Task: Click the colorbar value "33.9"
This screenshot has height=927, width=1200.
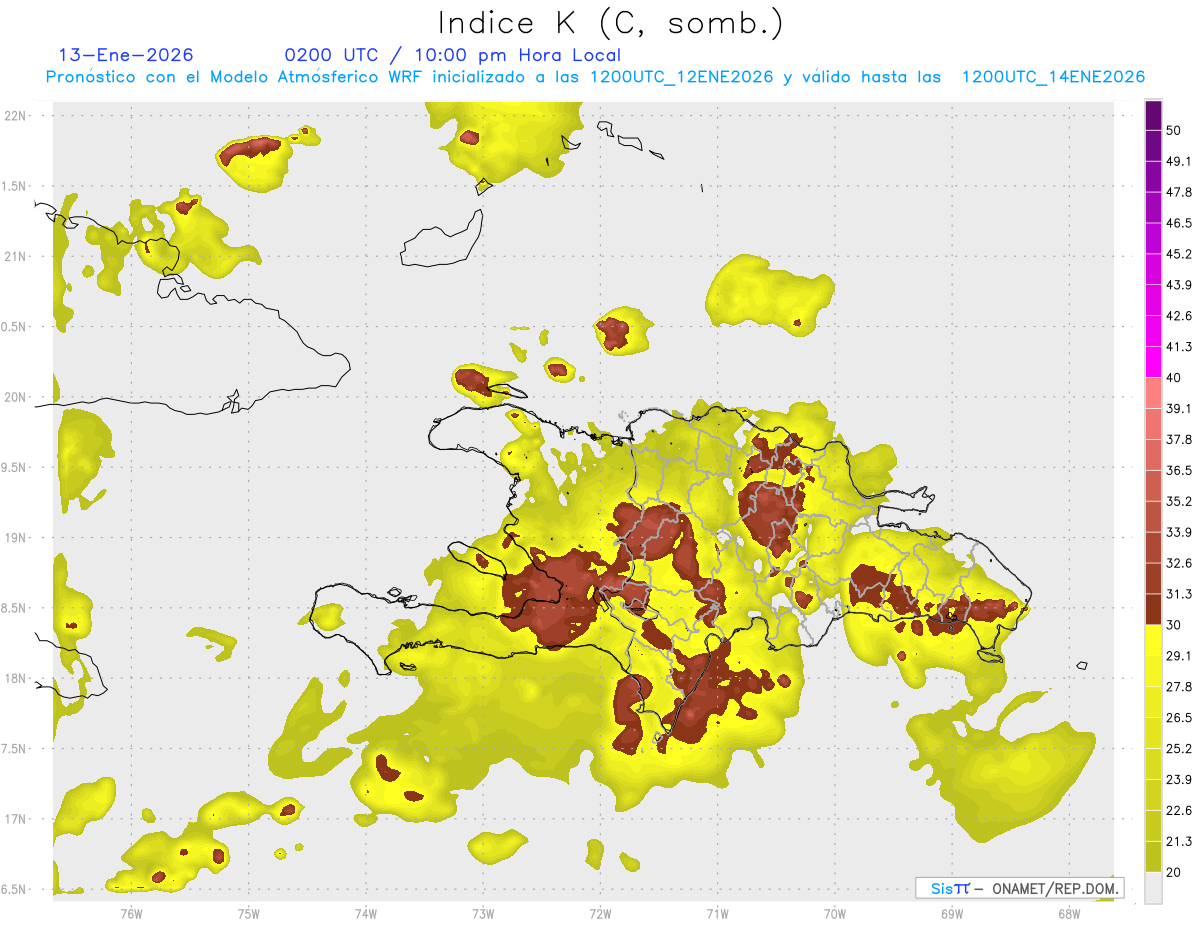Action: coord(1179,532)
